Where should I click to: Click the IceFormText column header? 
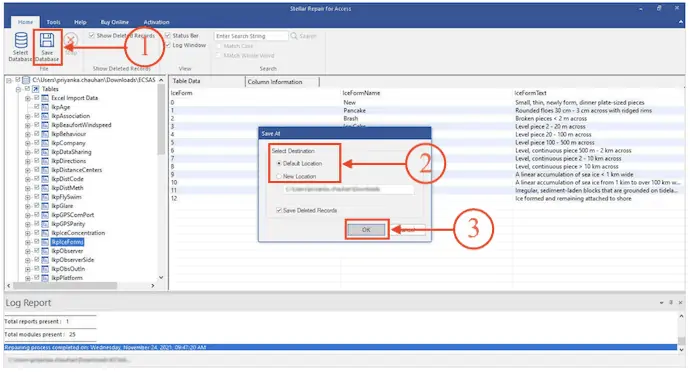click(x=530, y=93)
